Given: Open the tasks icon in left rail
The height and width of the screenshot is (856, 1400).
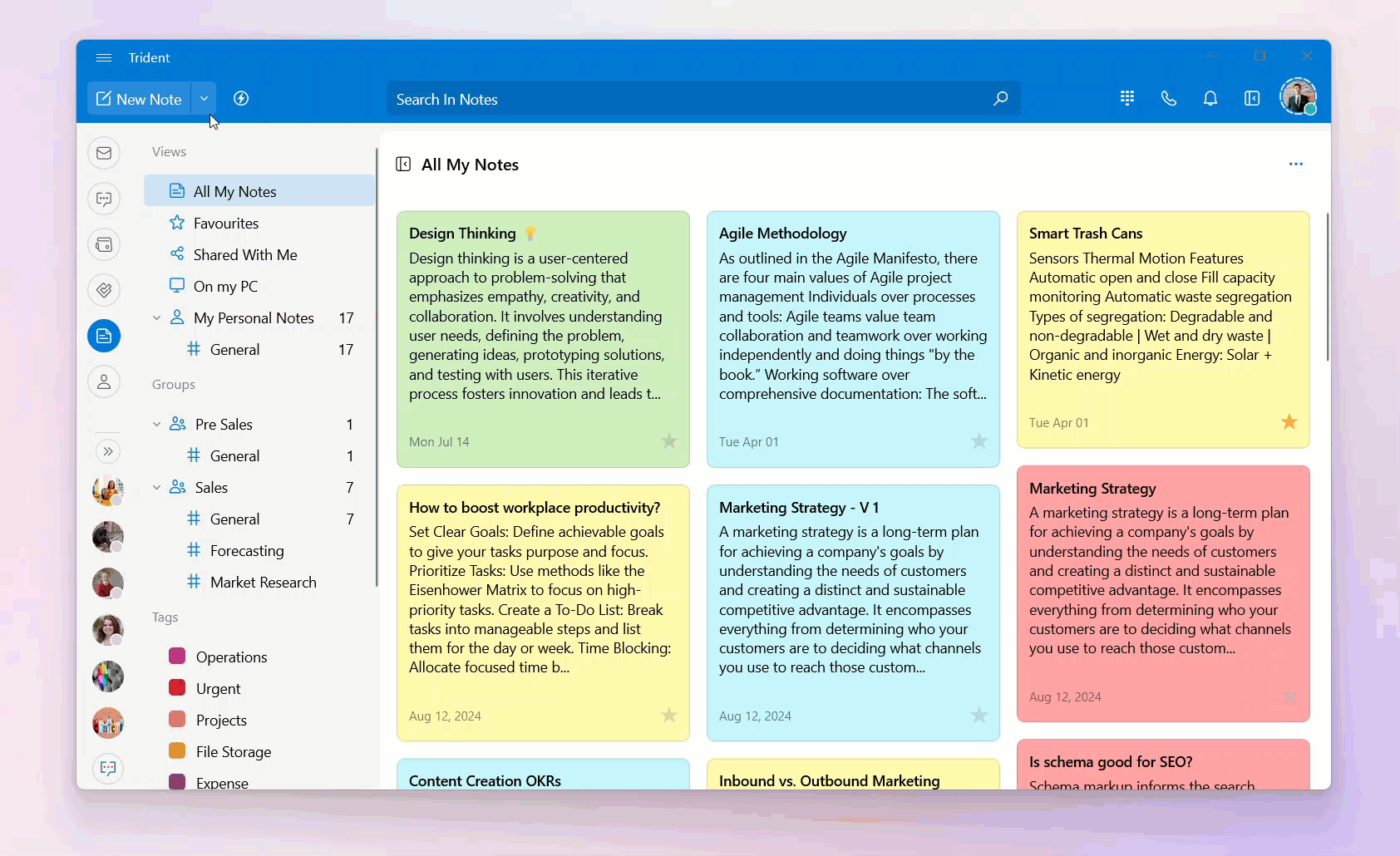Looking at the screenshot, I should pos(104,290).
